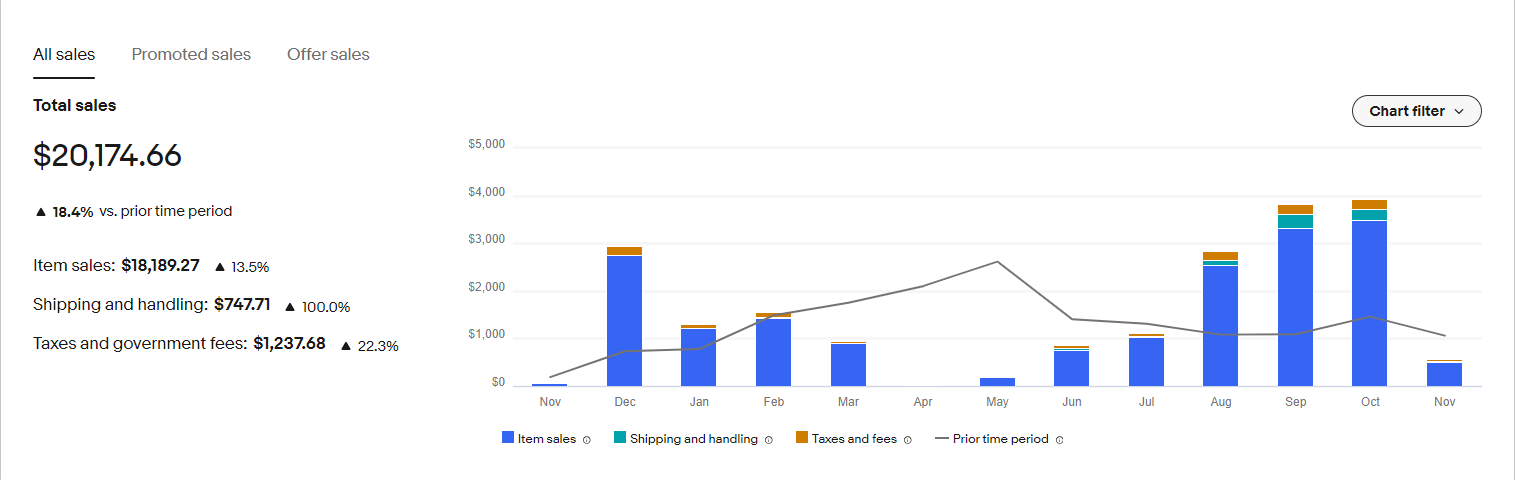Click the Dec month label

click(625, 402)
